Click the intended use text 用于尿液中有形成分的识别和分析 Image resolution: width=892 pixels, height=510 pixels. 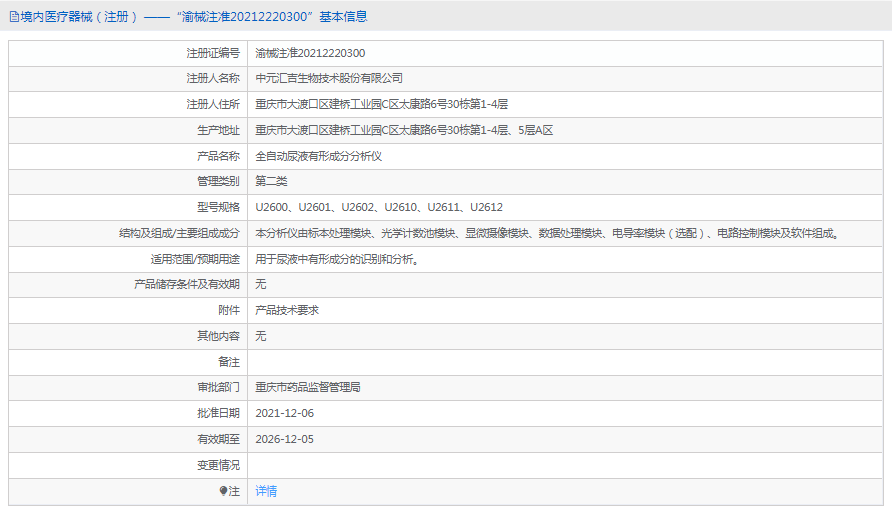tap(337, 259)
